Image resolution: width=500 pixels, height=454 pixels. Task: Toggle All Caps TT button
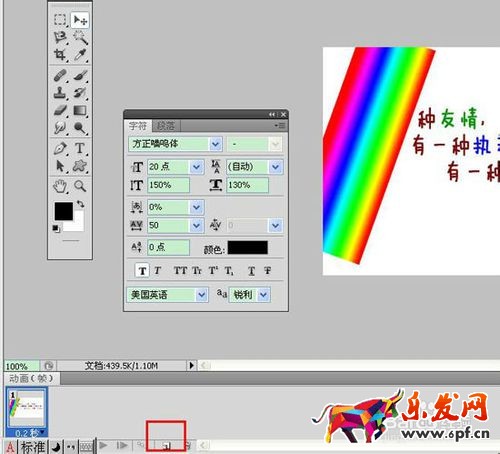click(180, 271)
